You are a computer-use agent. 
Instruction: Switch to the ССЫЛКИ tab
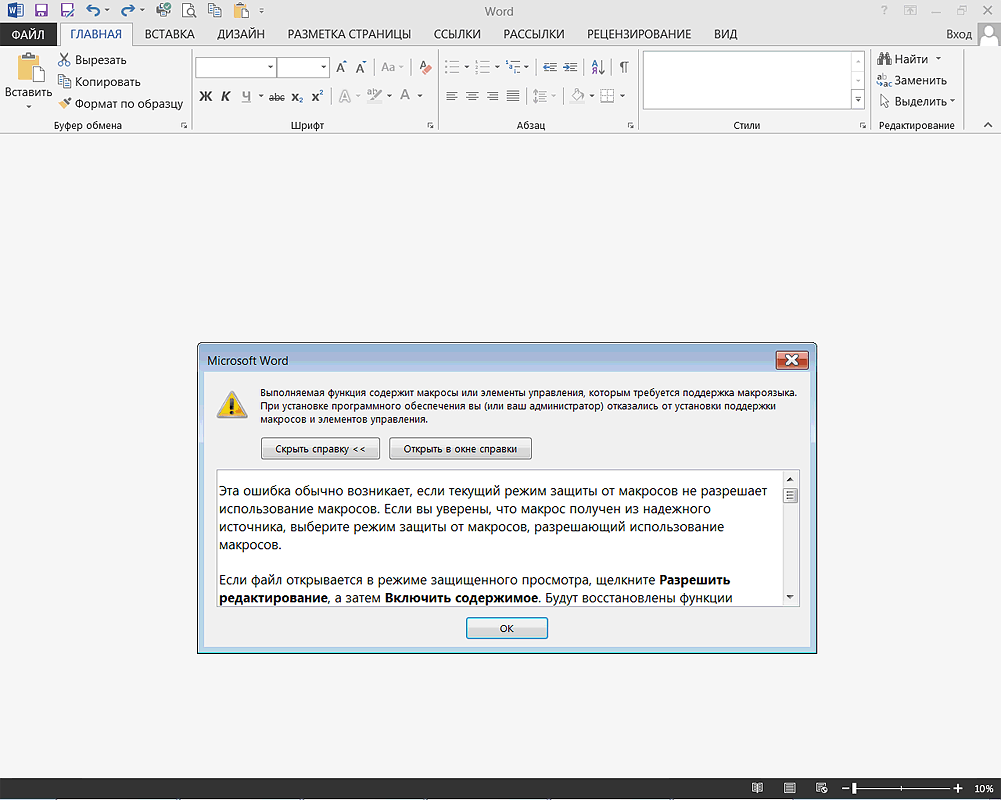tap(457, 34)
